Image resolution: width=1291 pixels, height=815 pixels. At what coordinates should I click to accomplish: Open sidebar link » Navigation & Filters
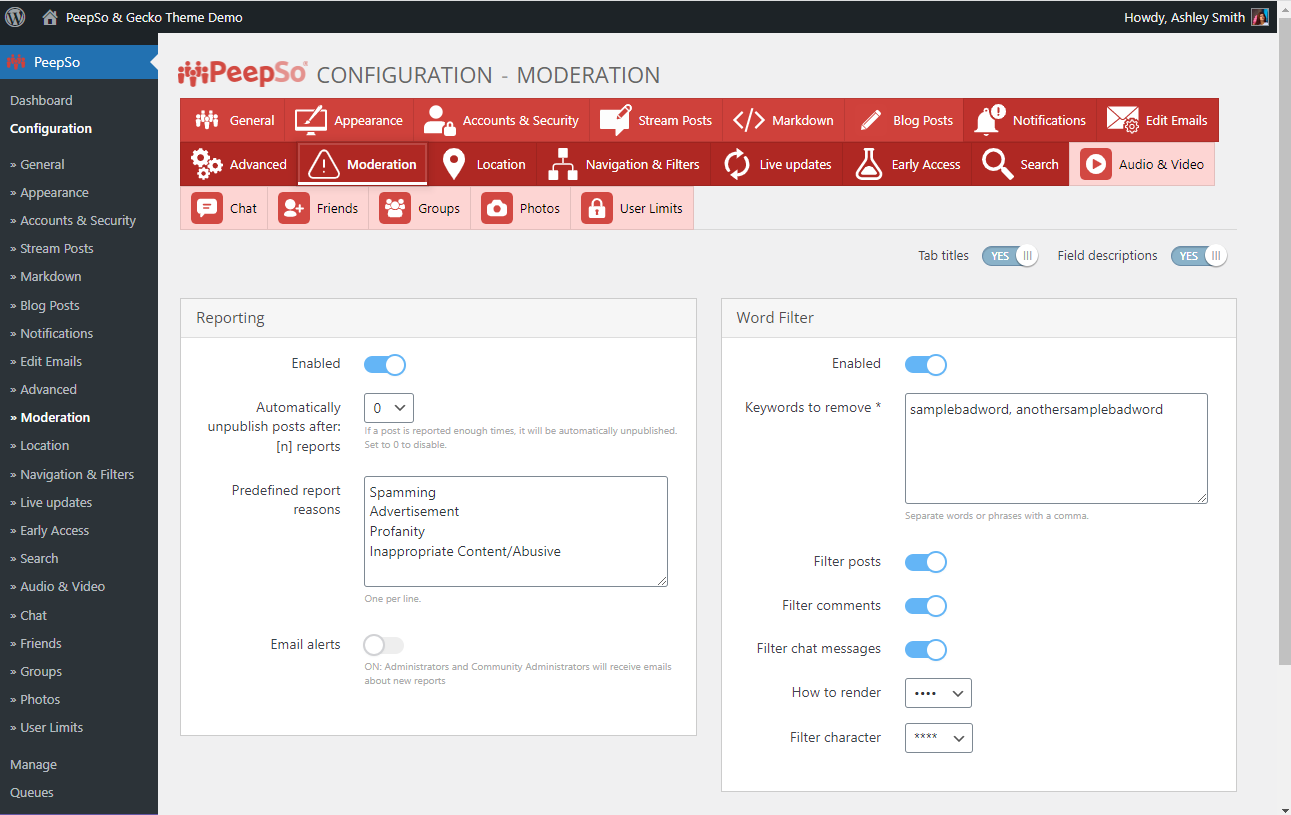click(x=72, y=475)
